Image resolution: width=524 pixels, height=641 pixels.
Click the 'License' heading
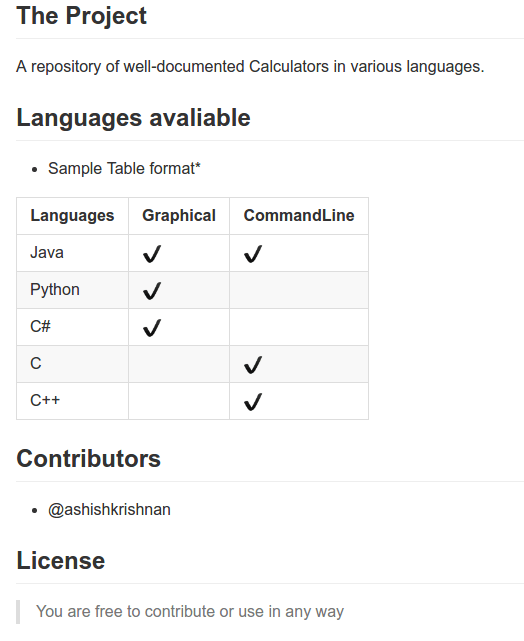coord(60,560)
